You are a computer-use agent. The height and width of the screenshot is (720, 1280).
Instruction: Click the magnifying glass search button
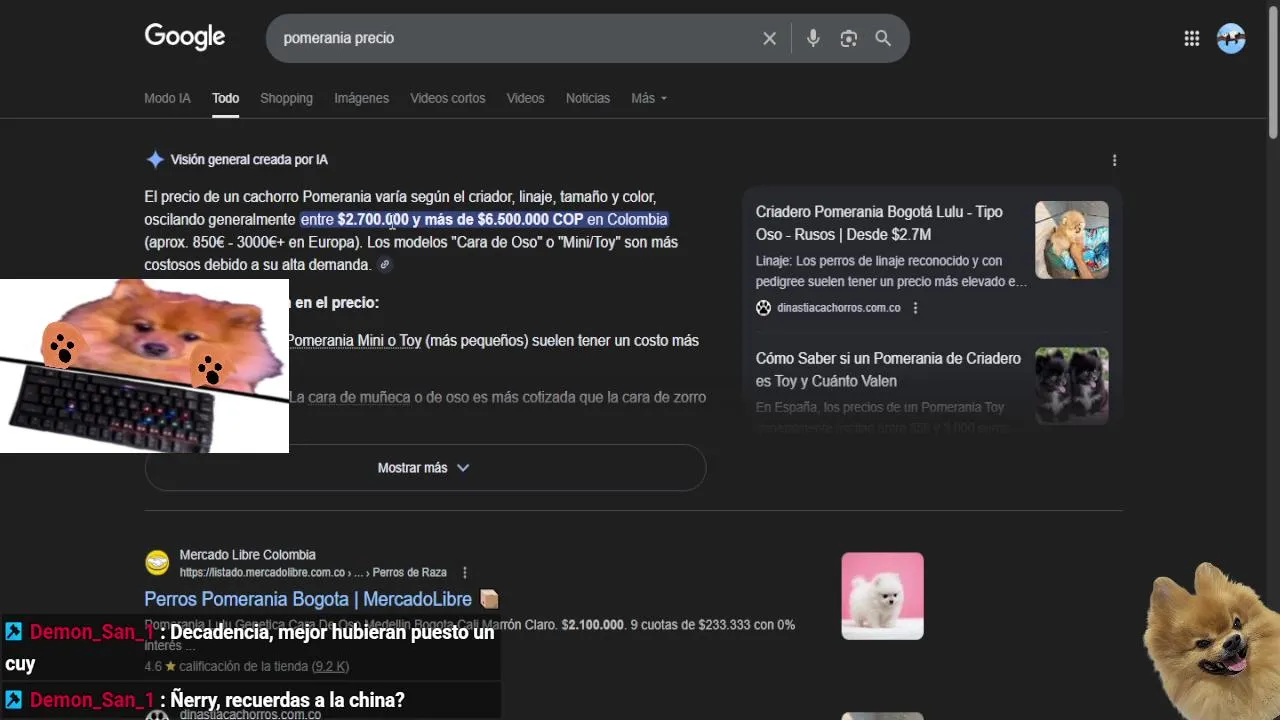883,38
